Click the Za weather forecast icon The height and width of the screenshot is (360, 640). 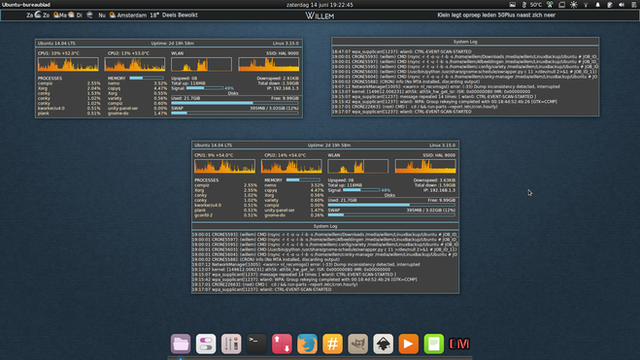38,15
